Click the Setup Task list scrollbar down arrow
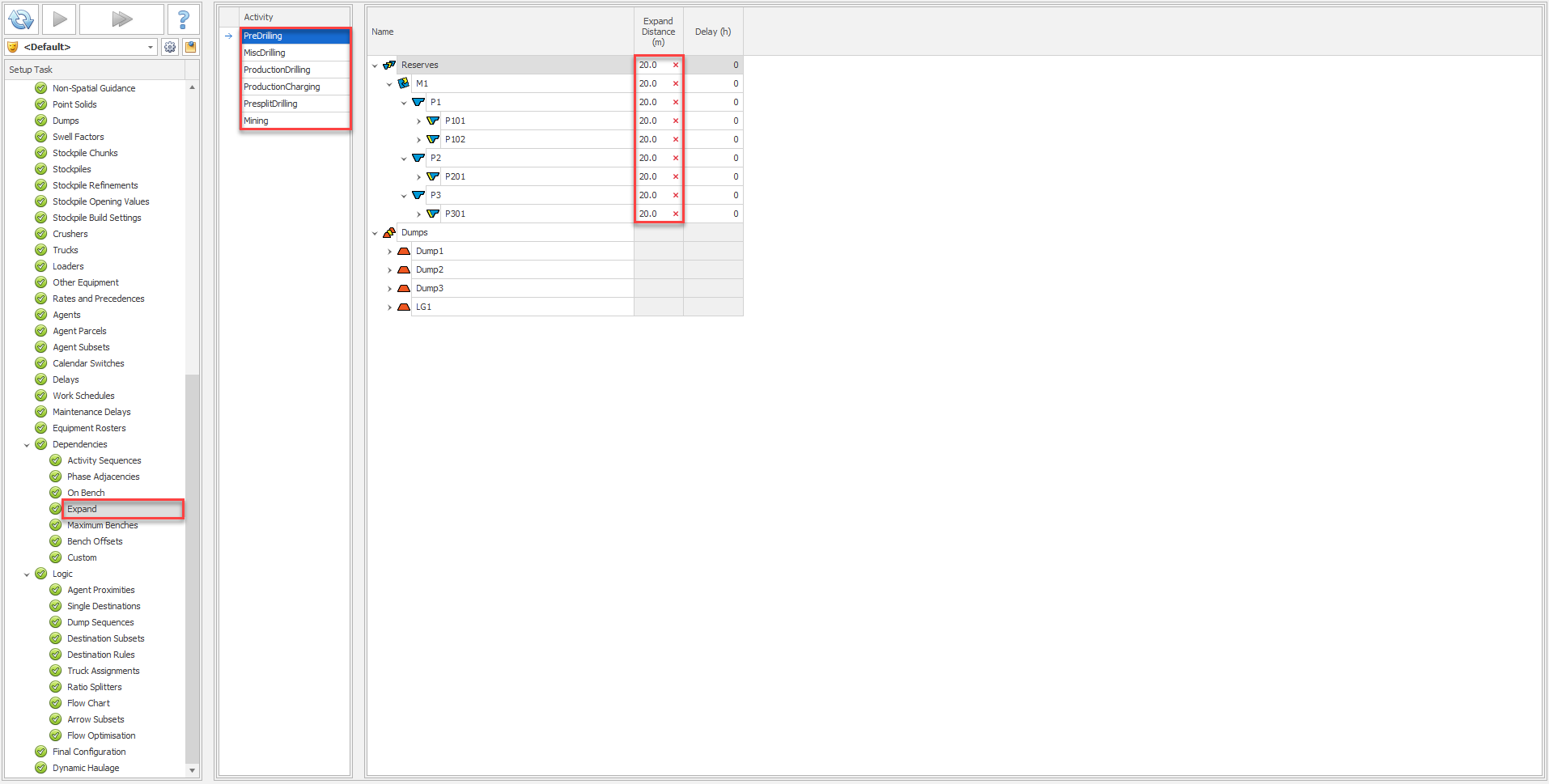Viewport: 1549px width, 784px height. [192, 770]
